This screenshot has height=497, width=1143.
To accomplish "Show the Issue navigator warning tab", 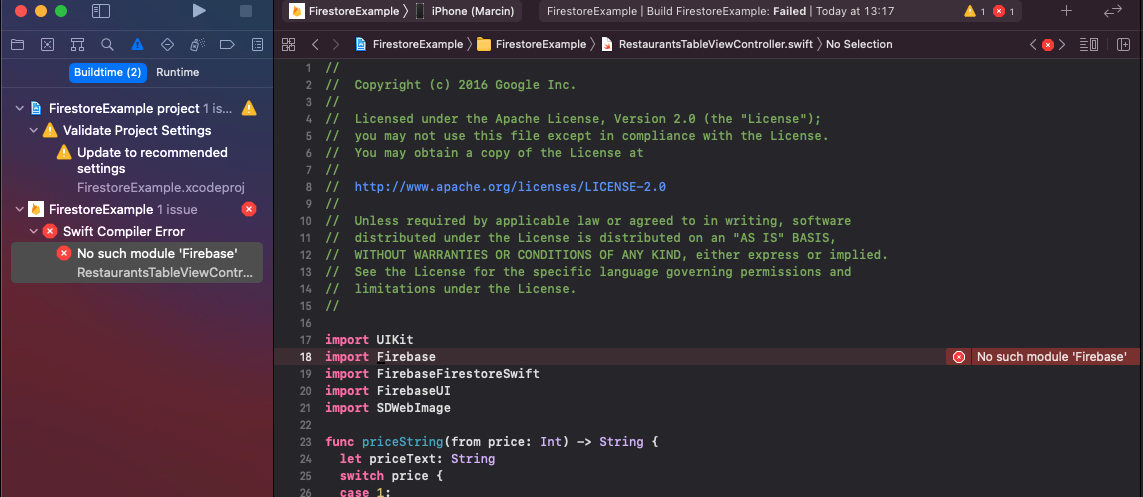I will 137,44.
